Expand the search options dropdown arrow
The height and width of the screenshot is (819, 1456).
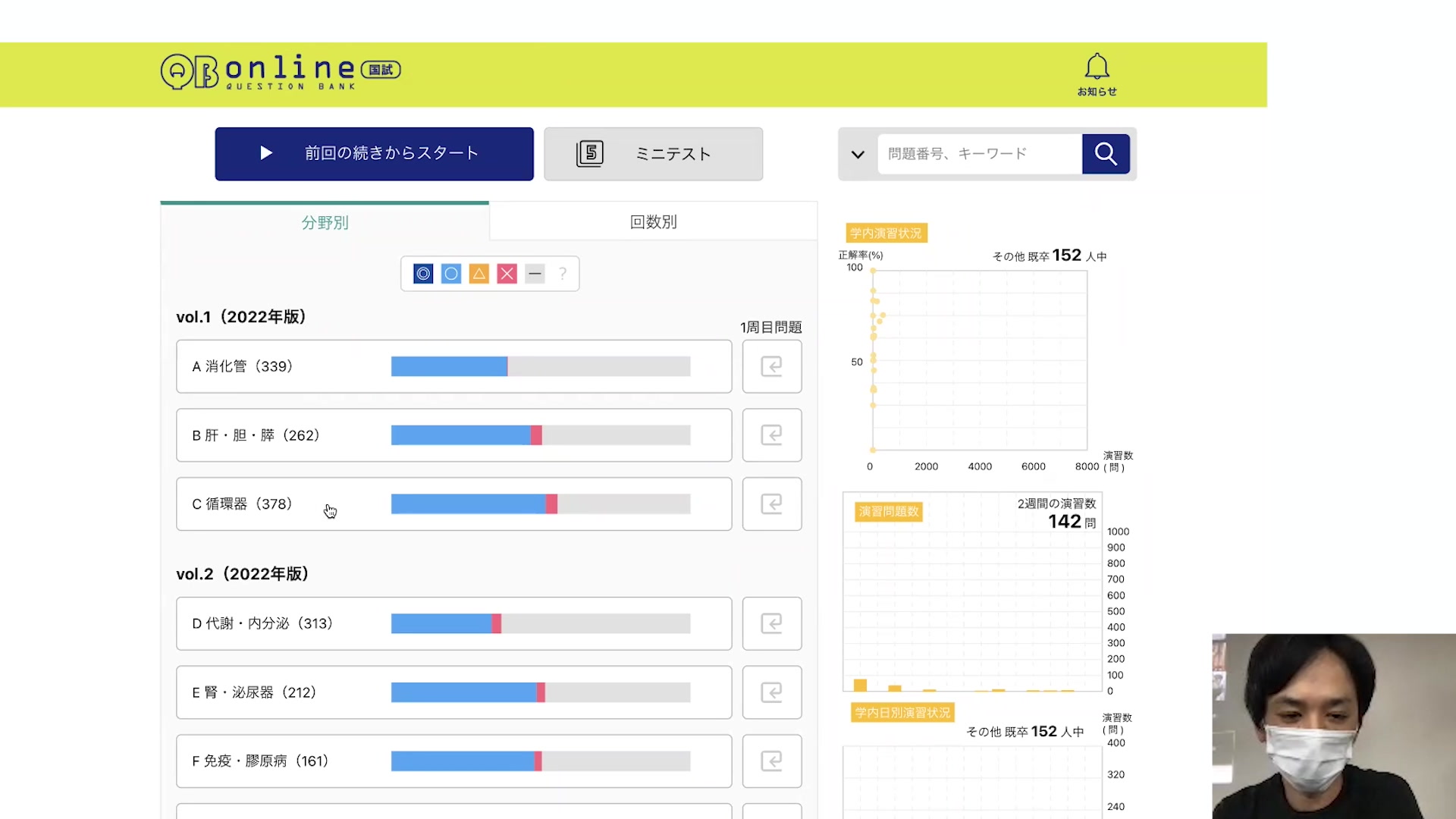pos(858,155)
